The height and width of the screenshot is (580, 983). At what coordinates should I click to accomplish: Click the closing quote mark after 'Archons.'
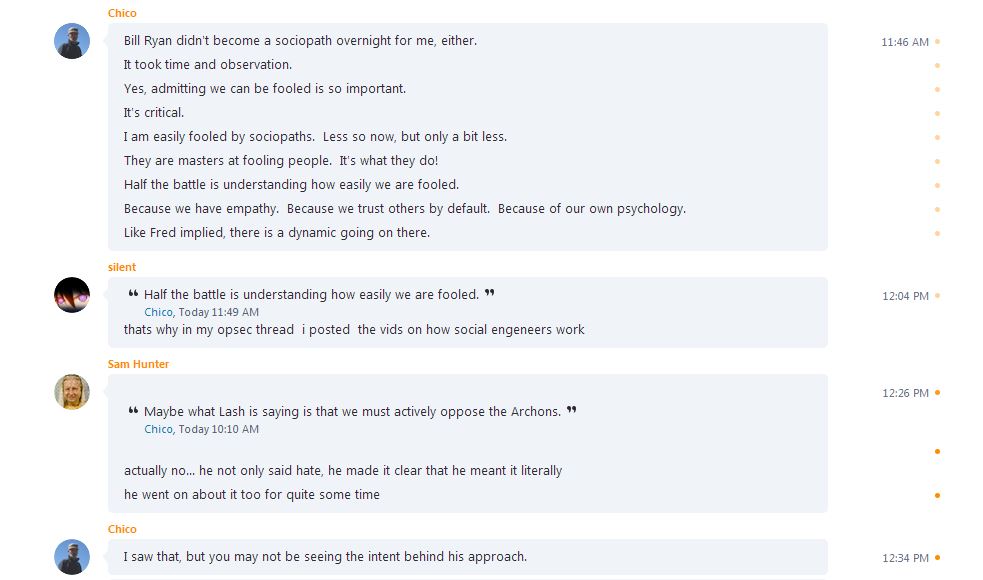[x=571, y=410]
